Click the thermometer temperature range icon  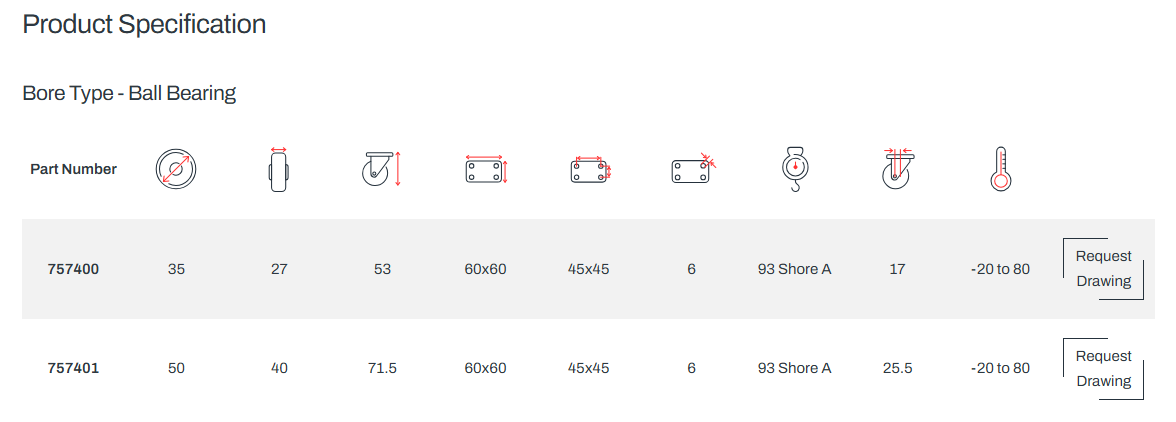pyautogui.click(x=1000, y=169)
